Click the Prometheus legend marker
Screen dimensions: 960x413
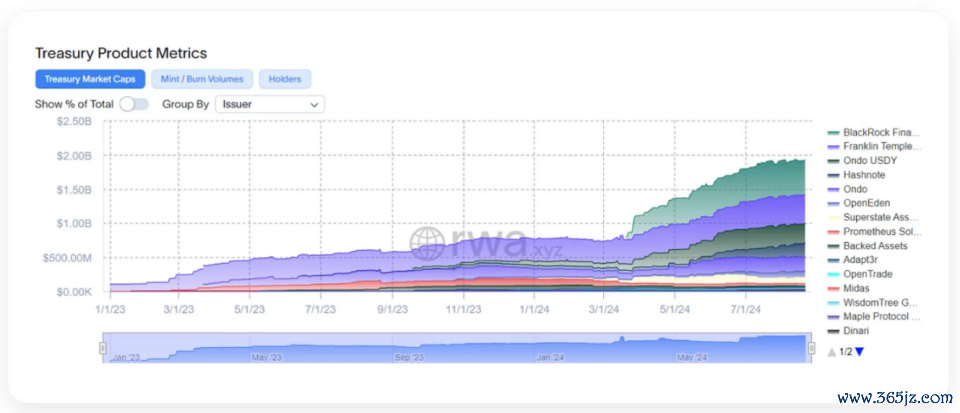coord(832,232)
